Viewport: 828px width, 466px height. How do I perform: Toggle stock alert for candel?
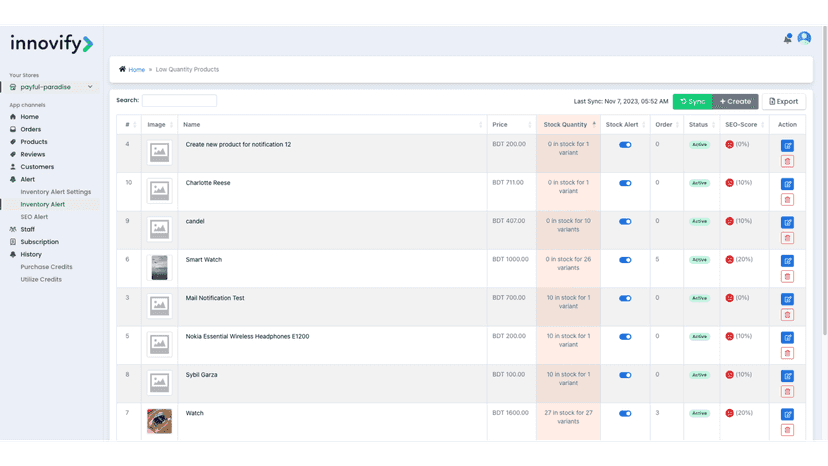point(625,221)
